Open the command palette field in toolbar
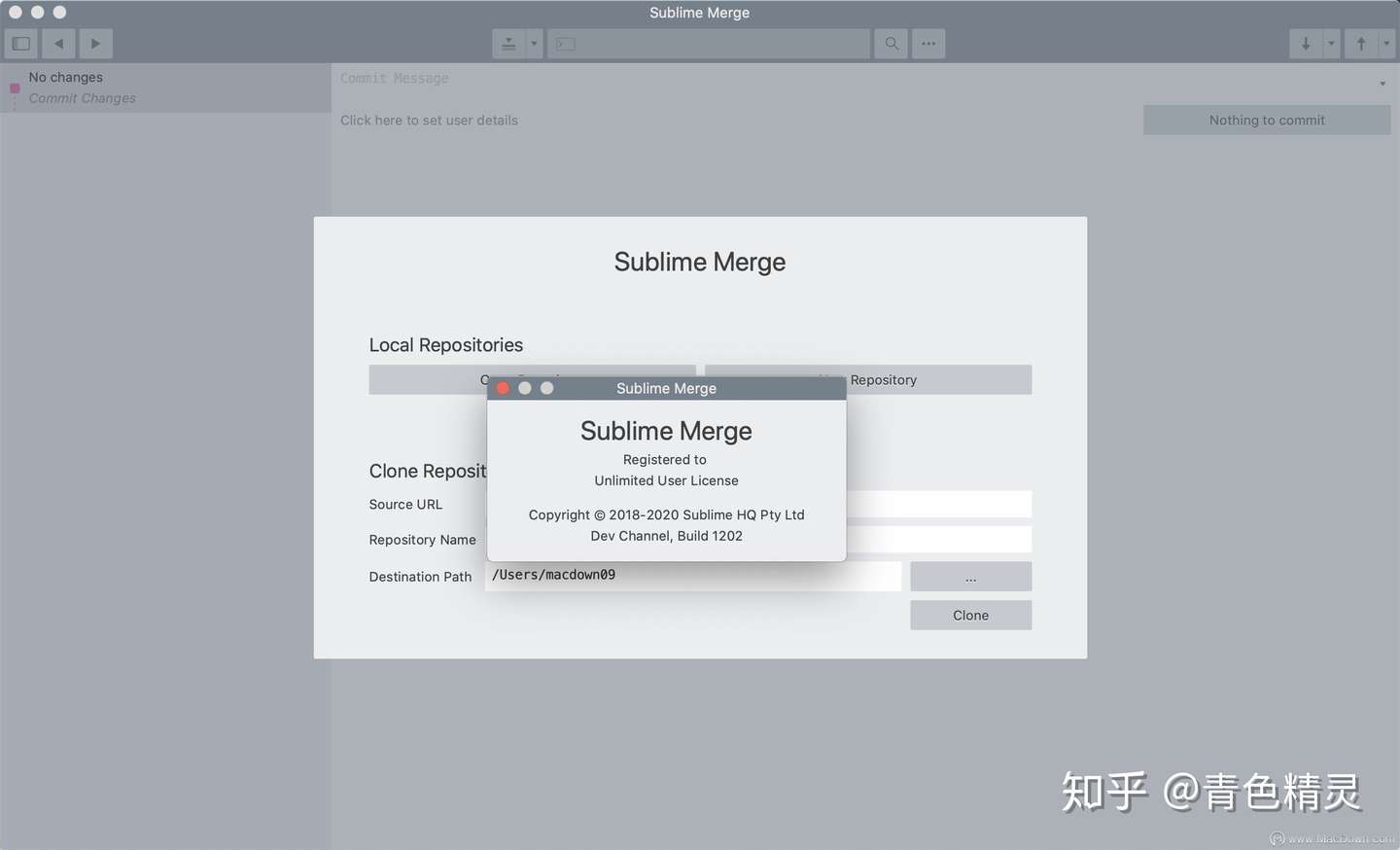1400x850 pixels. pos(709,44)
